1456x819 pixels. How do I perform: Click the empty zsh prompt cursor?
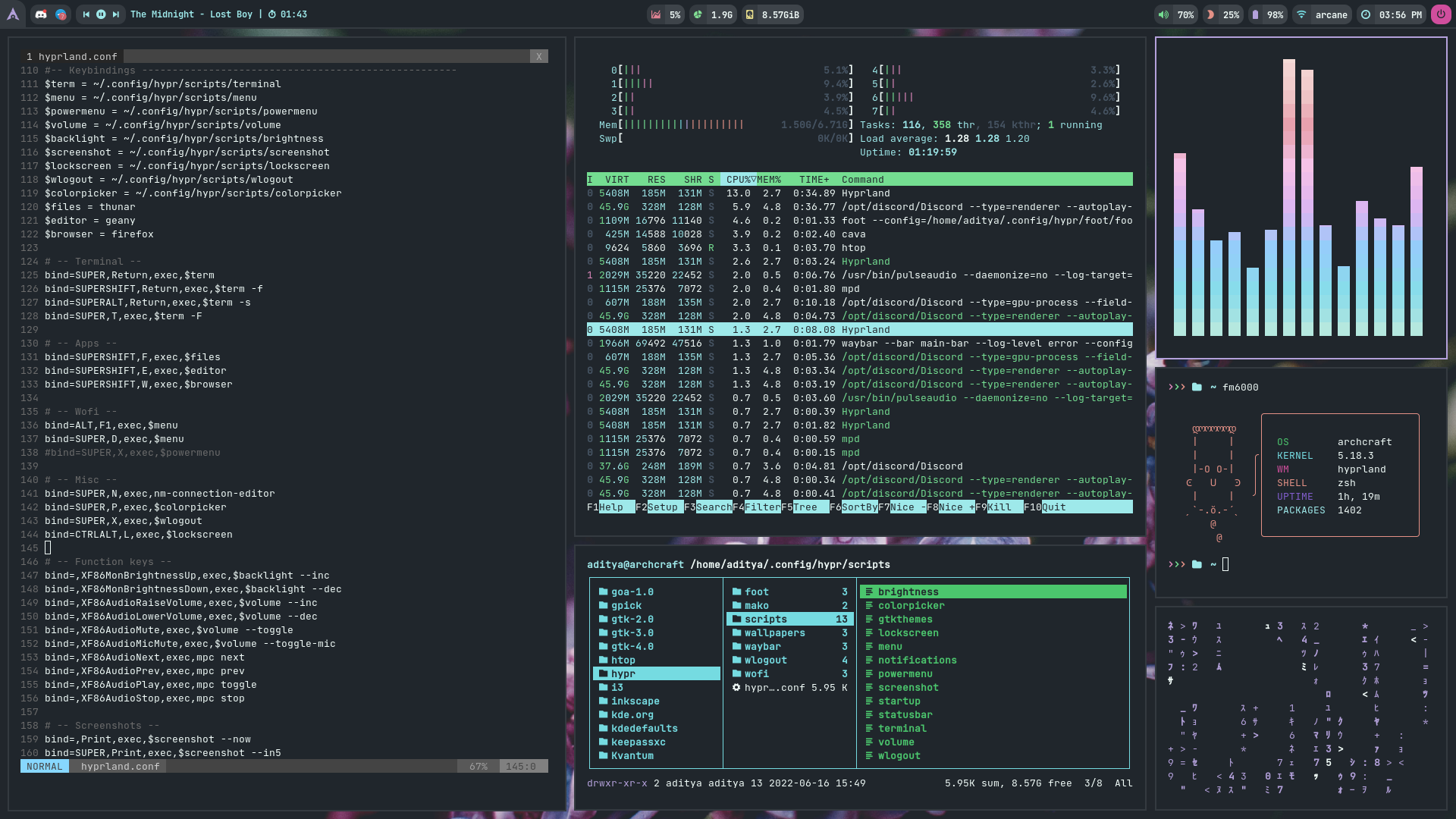[x=1225, y=564]
